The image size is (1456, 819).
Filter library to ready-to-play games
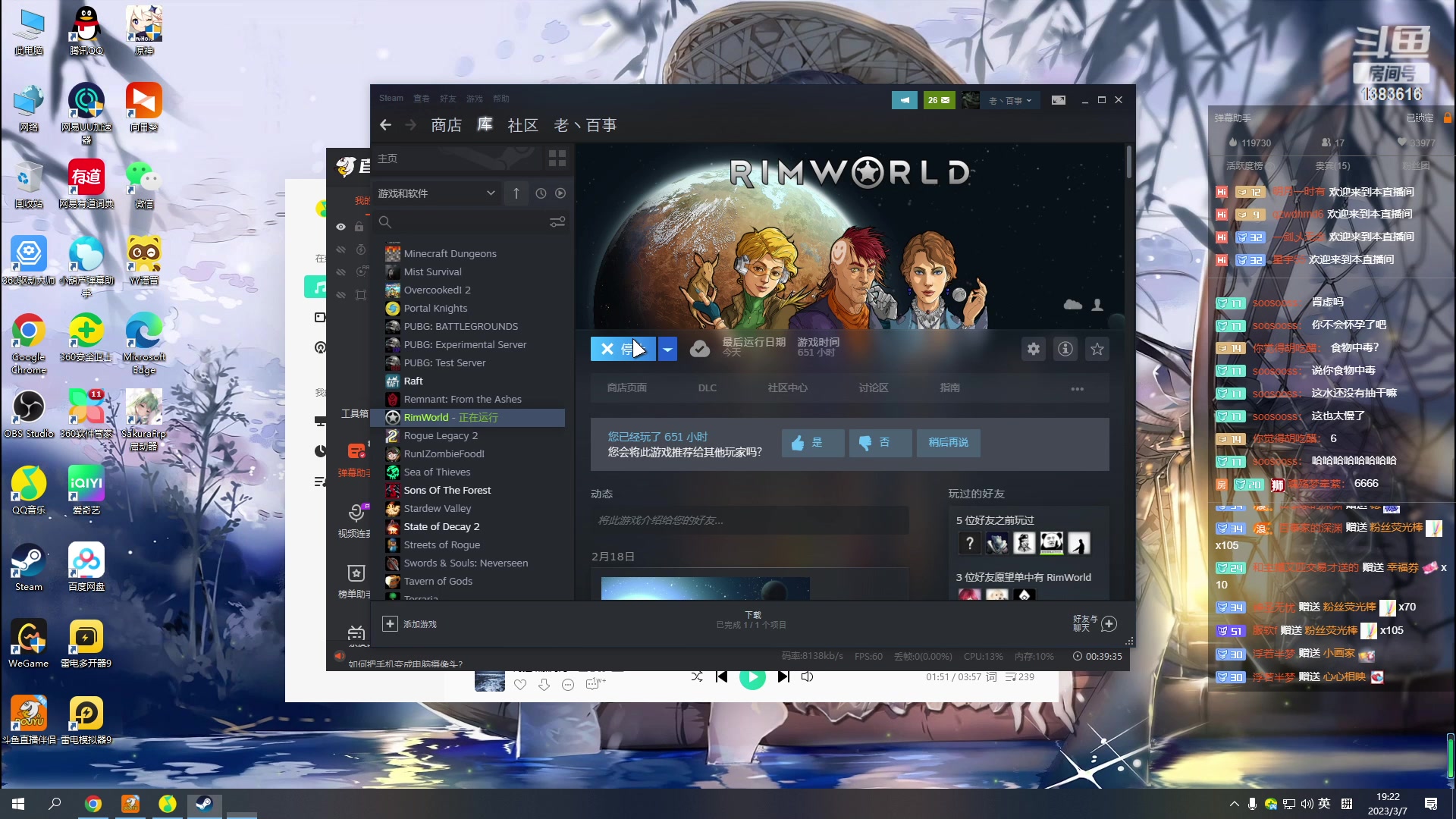[560, 193]
